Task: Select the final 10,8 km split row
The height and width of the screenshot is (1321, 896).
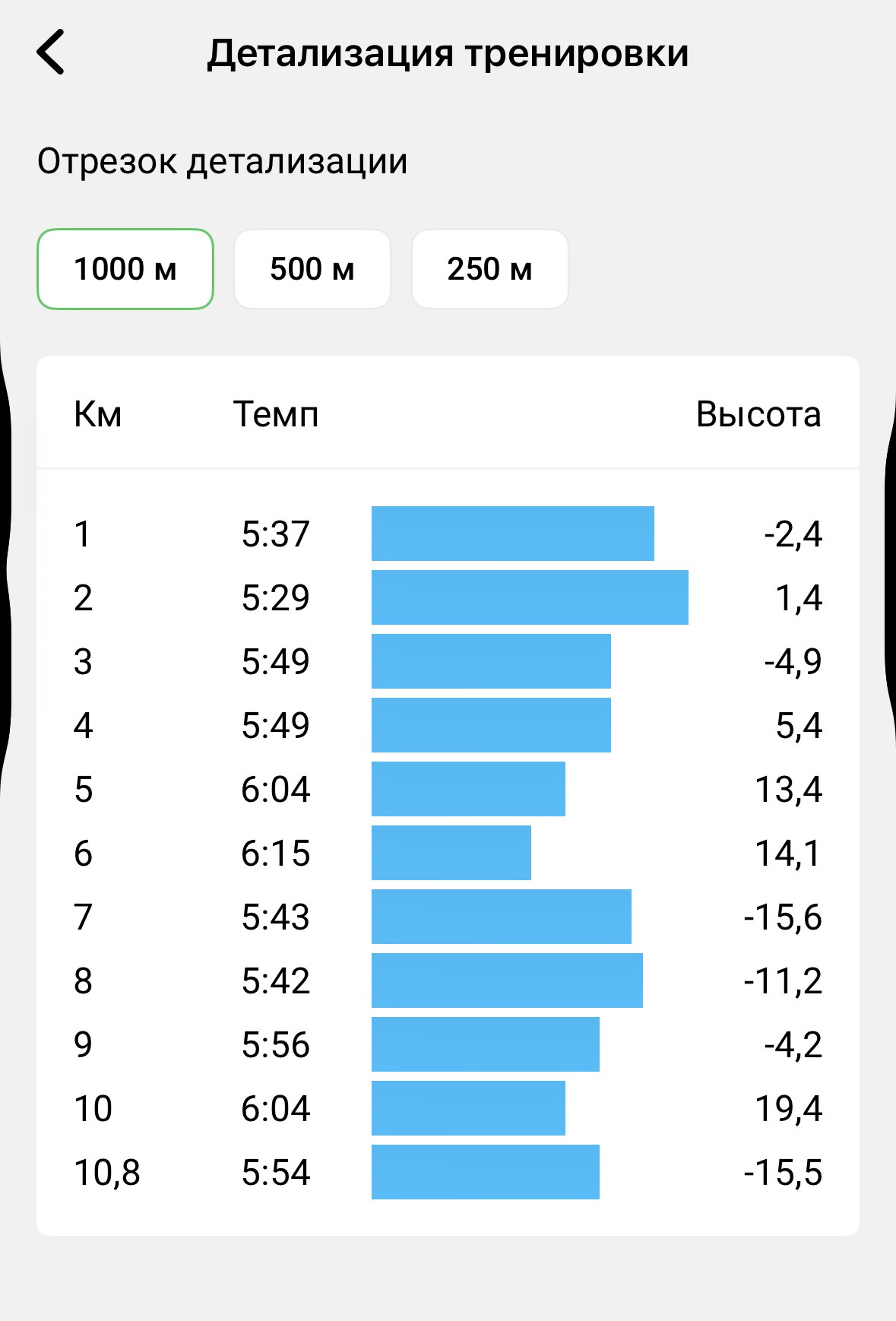Action: coord(448,1172)
